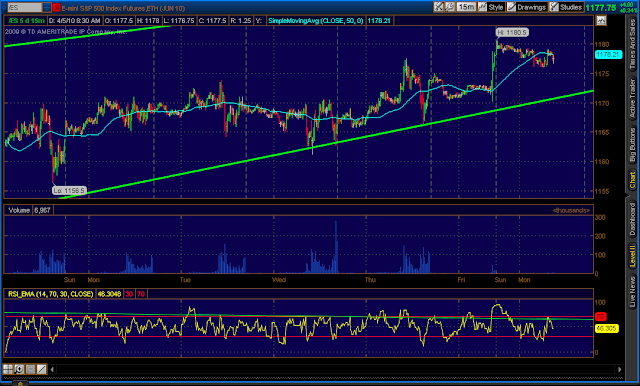The width and height of the screenshot is (640, 386).
Task: Click the /ES symbol input field
Action: click(x=24, y=7)
